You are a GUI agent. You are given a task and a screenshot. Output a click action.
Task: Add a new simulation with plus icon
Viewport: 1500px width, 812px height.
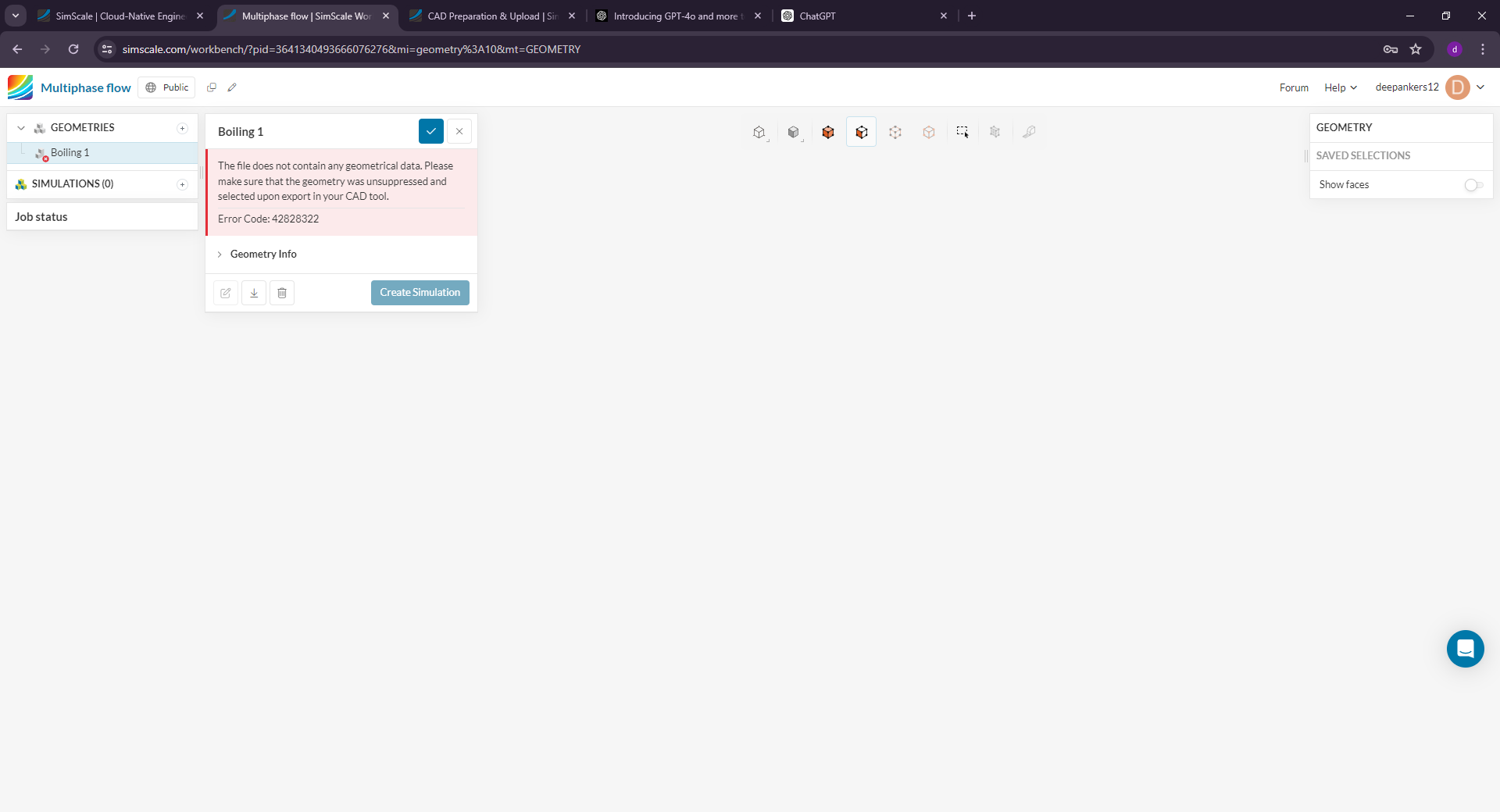tap(182, 184)
